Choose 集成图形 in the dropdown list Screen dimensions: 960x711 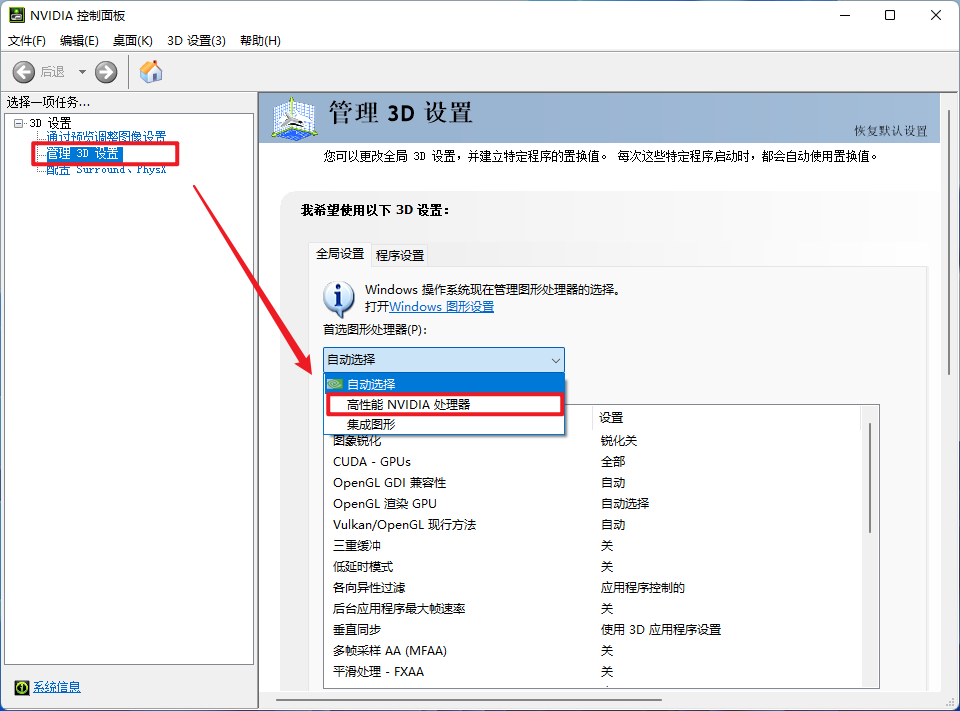click(x=444, y=424)
